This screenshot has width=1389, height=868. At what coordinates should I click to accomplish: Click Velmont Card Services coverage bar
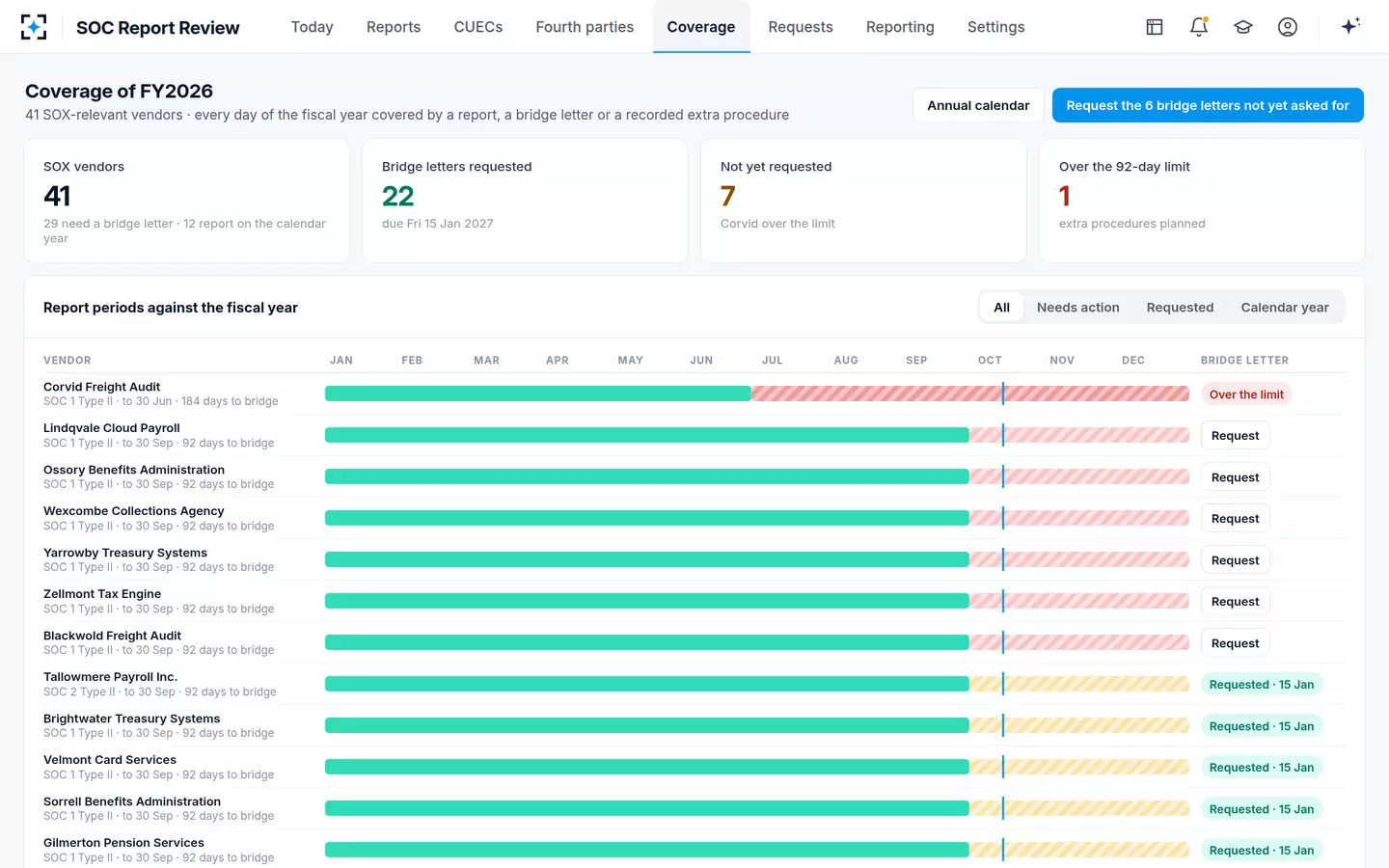tap(757, 767)
